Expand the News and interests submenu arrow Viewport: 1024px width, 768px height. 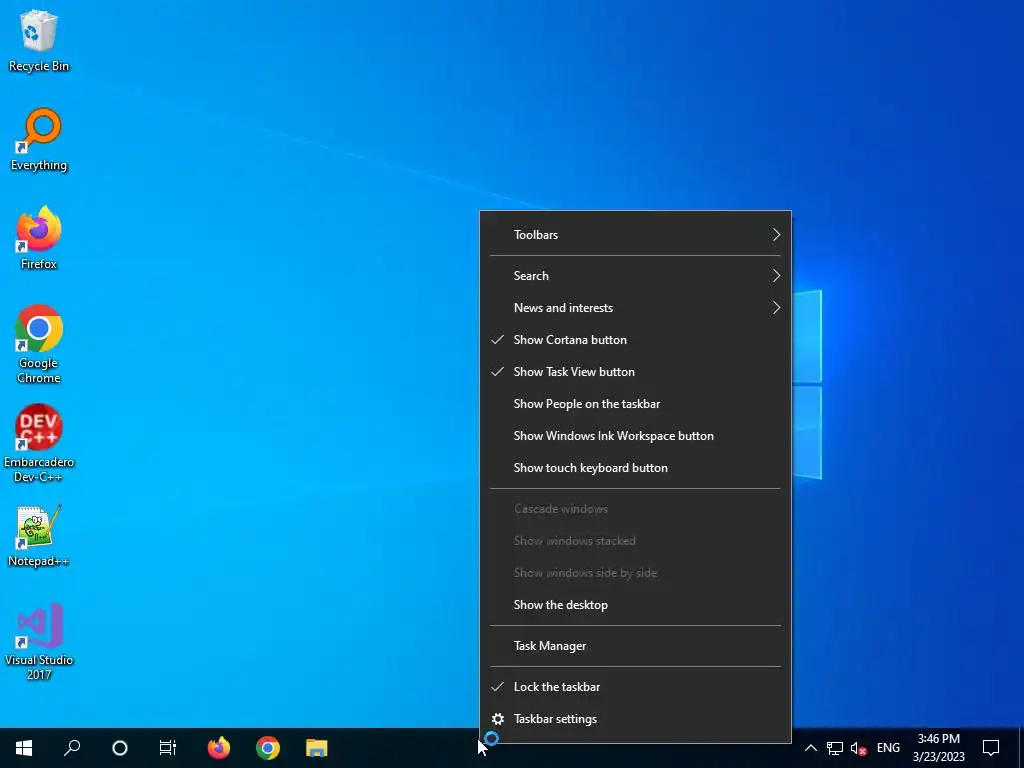tap(776, 308)
